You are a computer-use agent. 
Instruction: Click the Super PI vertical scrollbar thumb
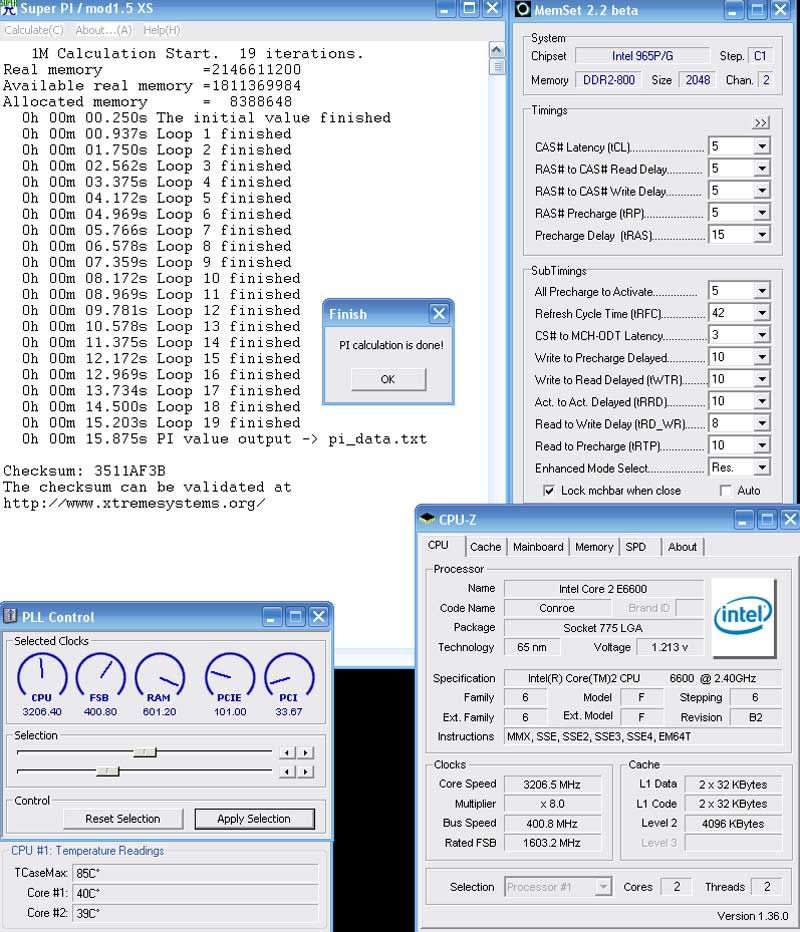497,67
